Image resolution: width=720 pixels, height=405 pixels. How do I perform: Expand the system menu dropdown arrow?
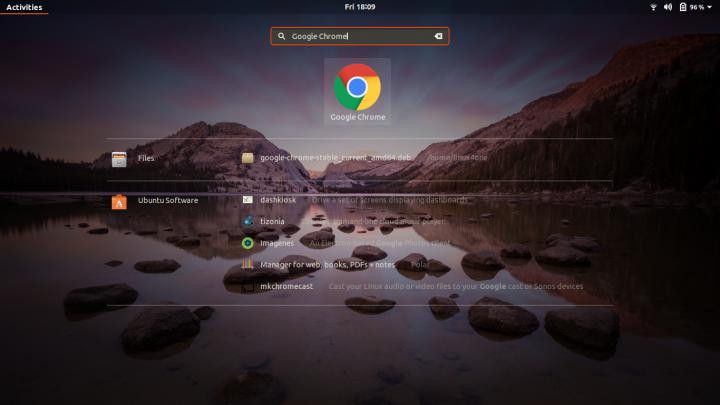(711, 7)
